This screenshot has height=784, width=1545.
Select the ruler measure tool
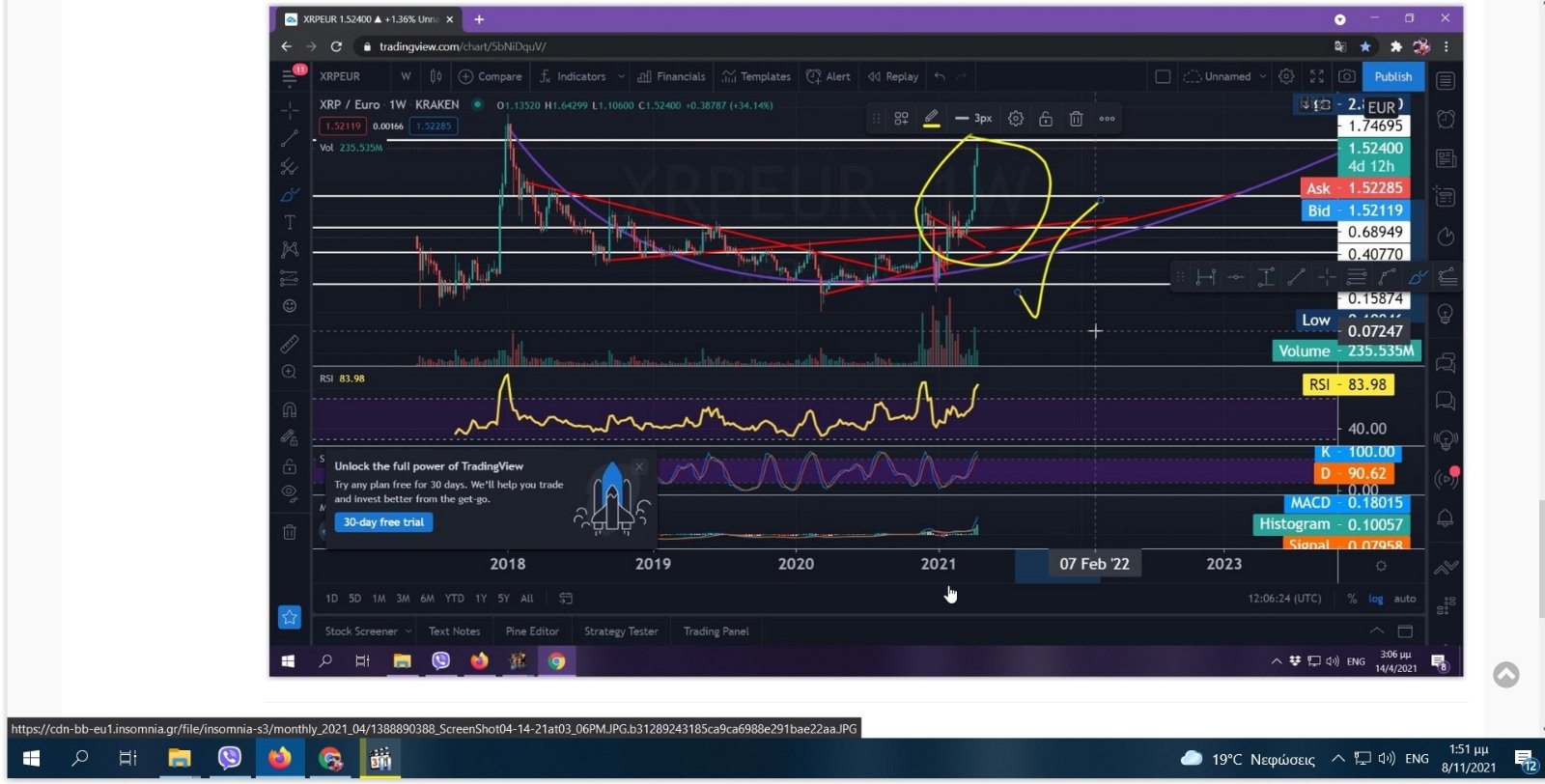(289, 344)
